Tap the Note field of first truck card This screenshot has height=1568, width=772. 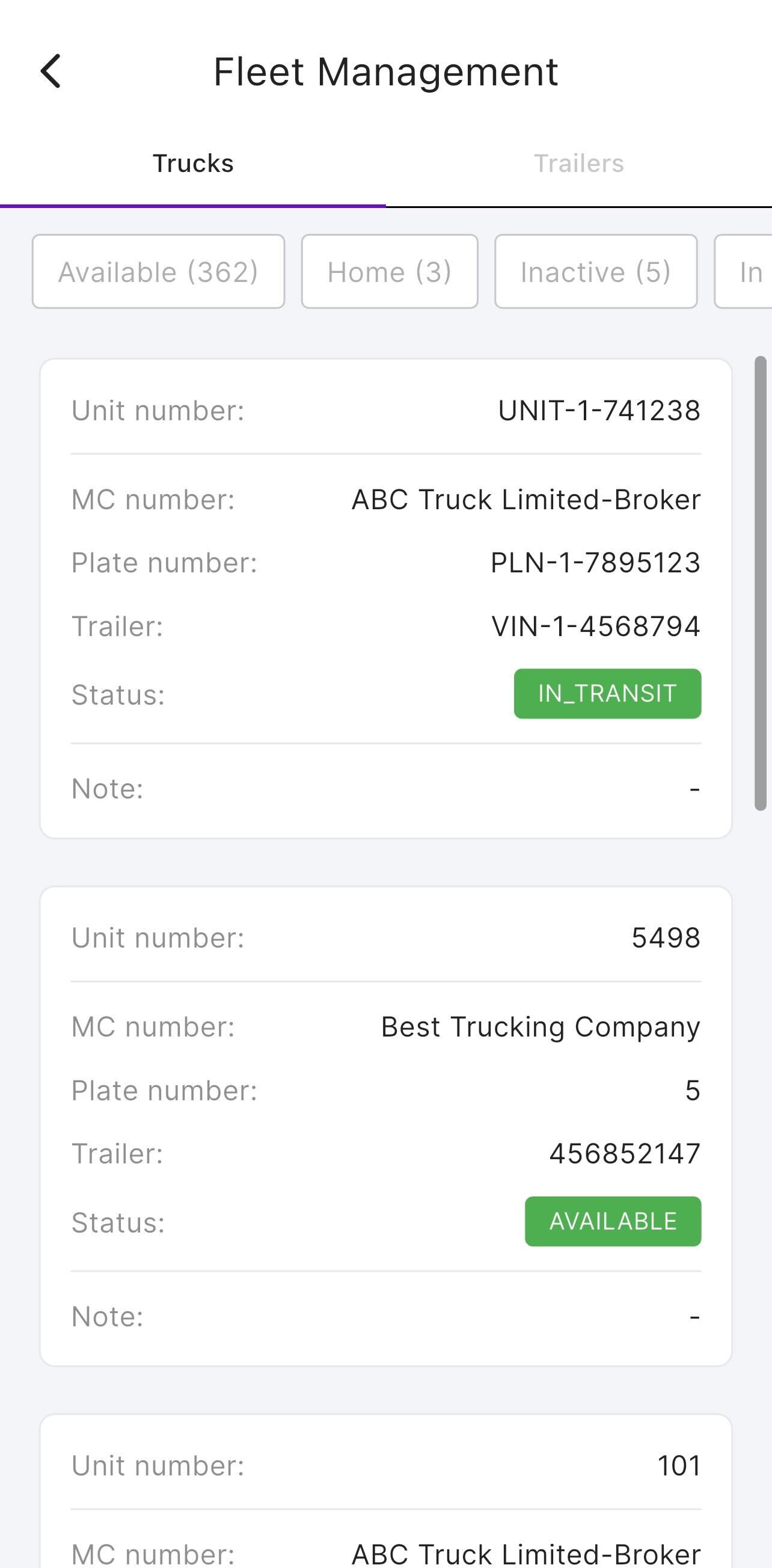[x=386, y=789]
